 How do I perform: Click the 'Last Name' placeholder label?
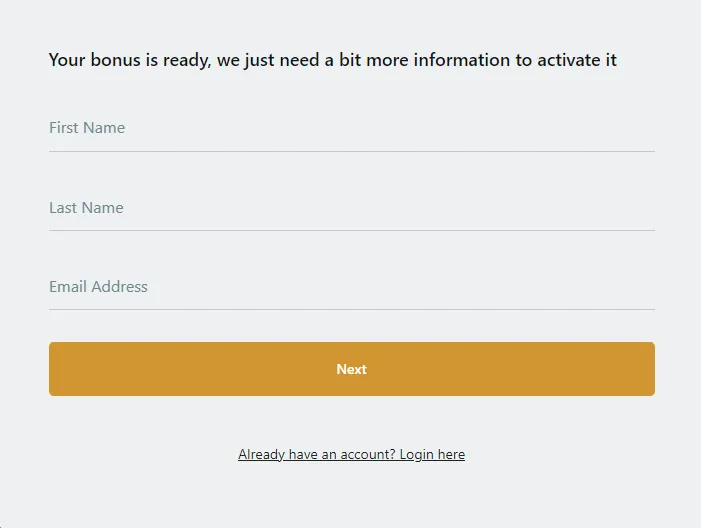coord(86,208)
